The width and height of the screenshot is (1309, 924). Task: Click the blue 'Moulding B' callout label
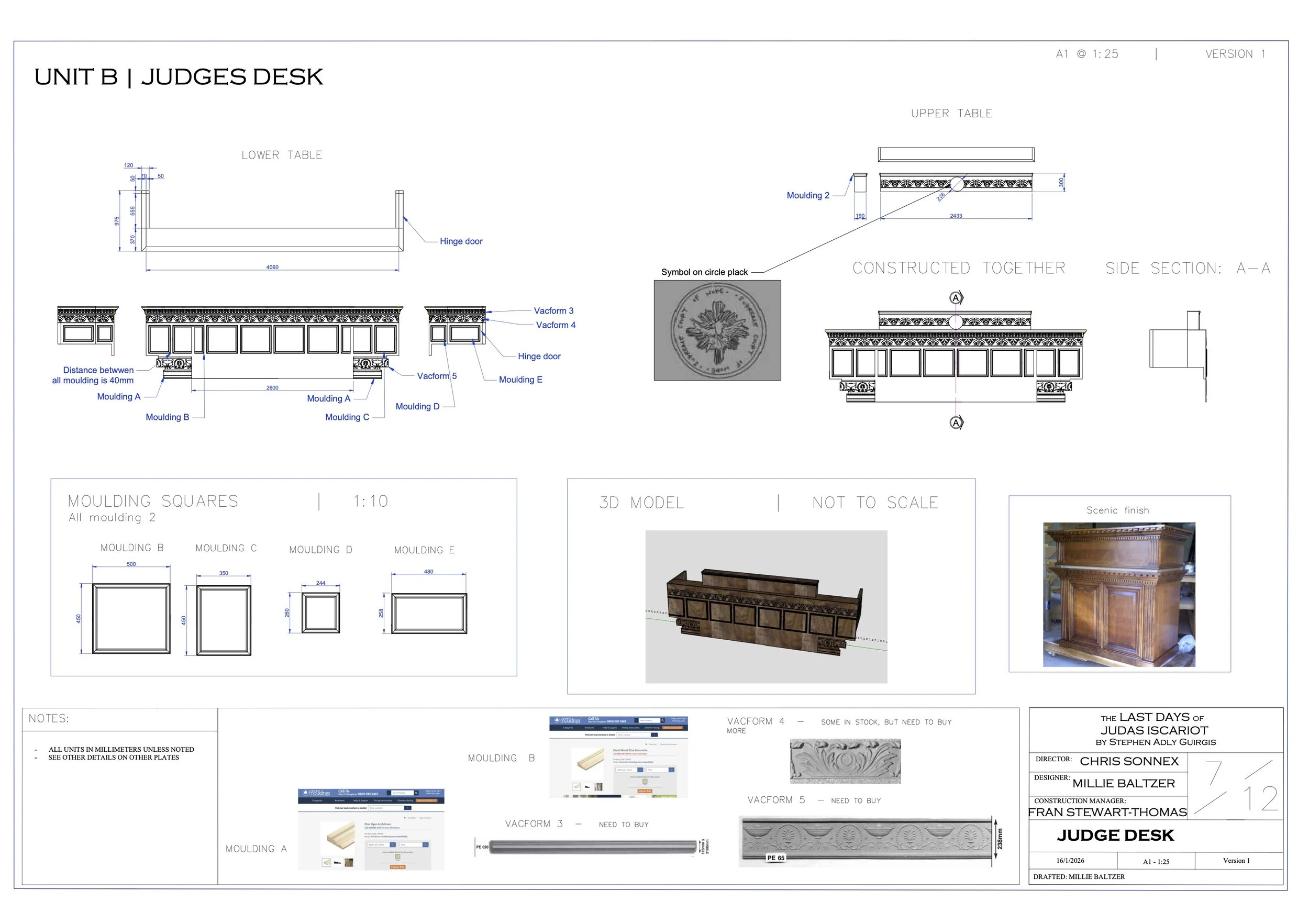coord(167,417)
